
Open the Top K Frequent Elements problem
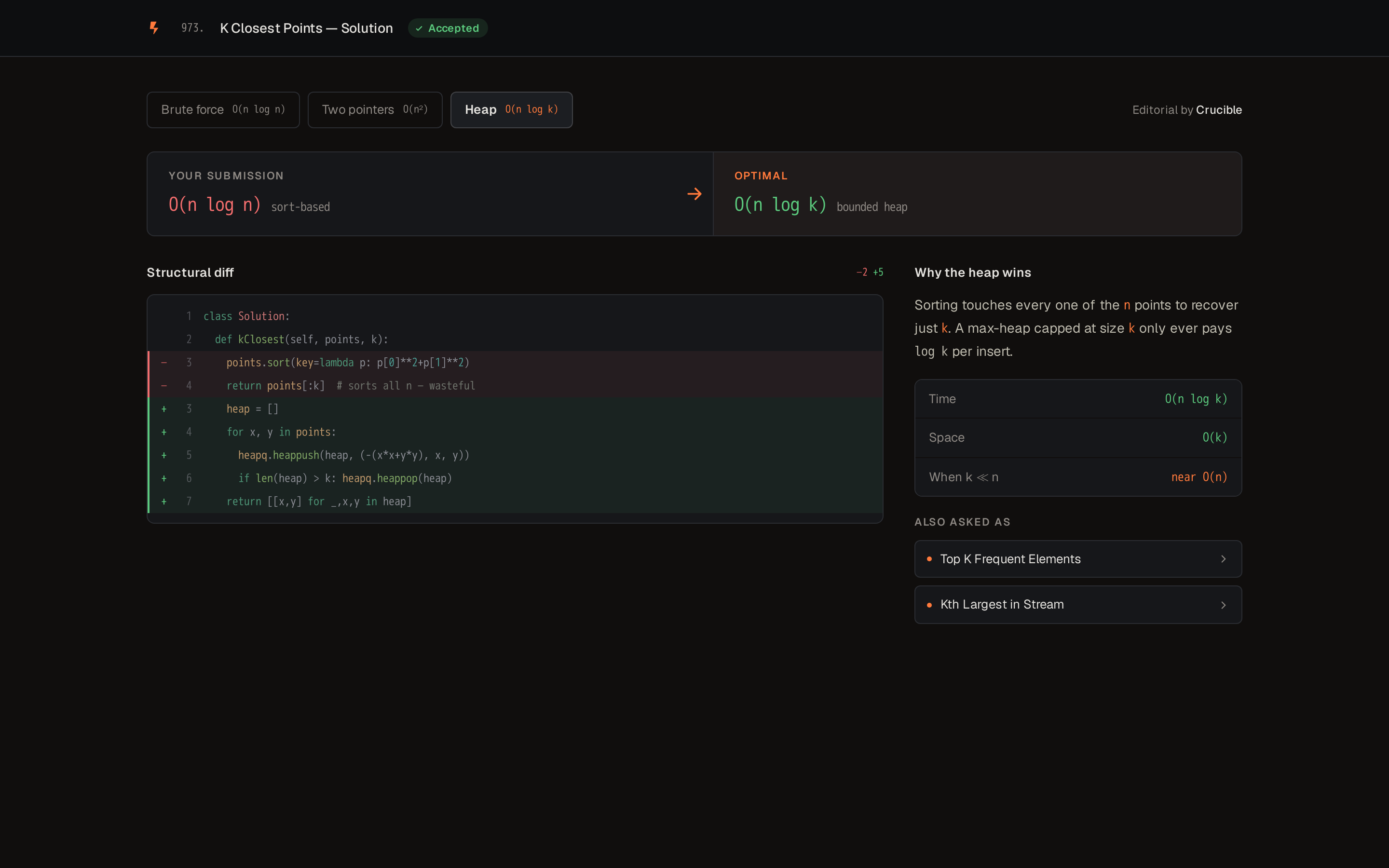(x=1078, y=559)
